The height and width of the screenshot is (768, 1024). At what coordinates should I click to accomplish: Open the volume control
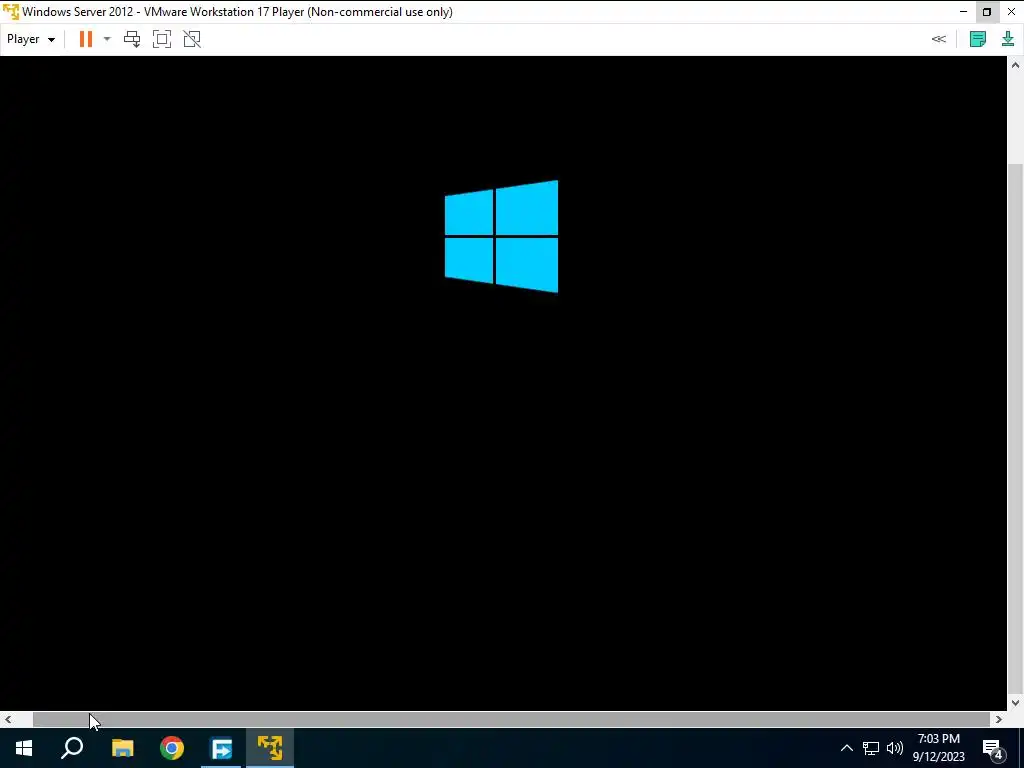pos(895,748)
